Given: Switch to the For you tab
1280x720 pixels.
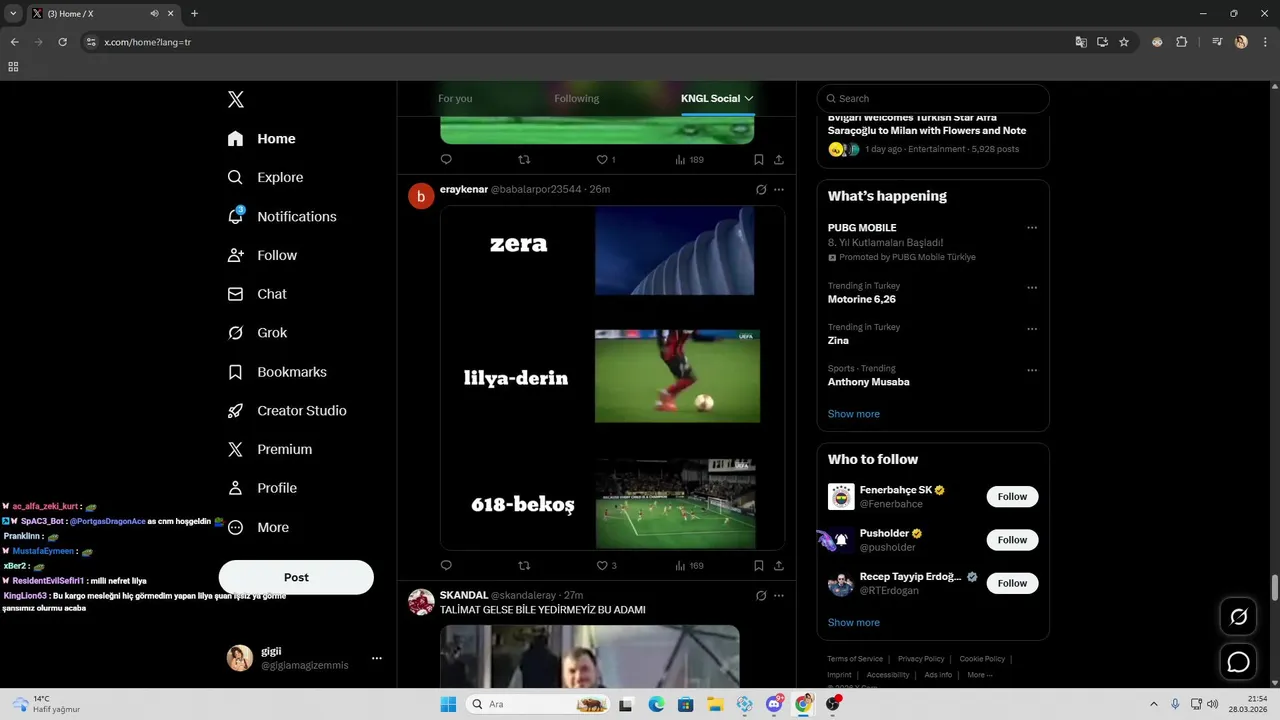Looking at the screenshot, I should pyautogui.click(x=455, y=98).
